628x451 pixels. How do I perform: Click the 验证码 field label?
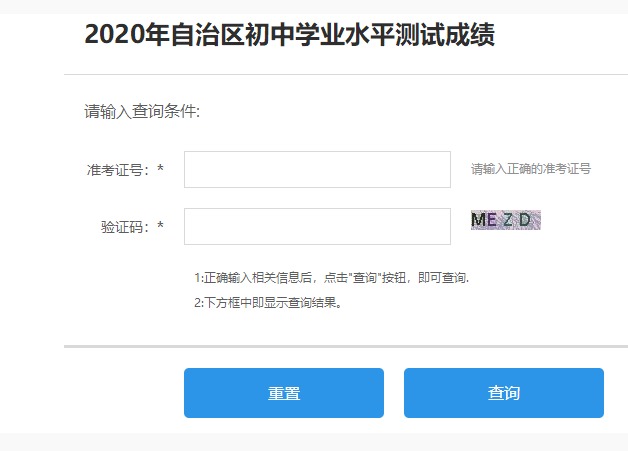click(124, 227)
